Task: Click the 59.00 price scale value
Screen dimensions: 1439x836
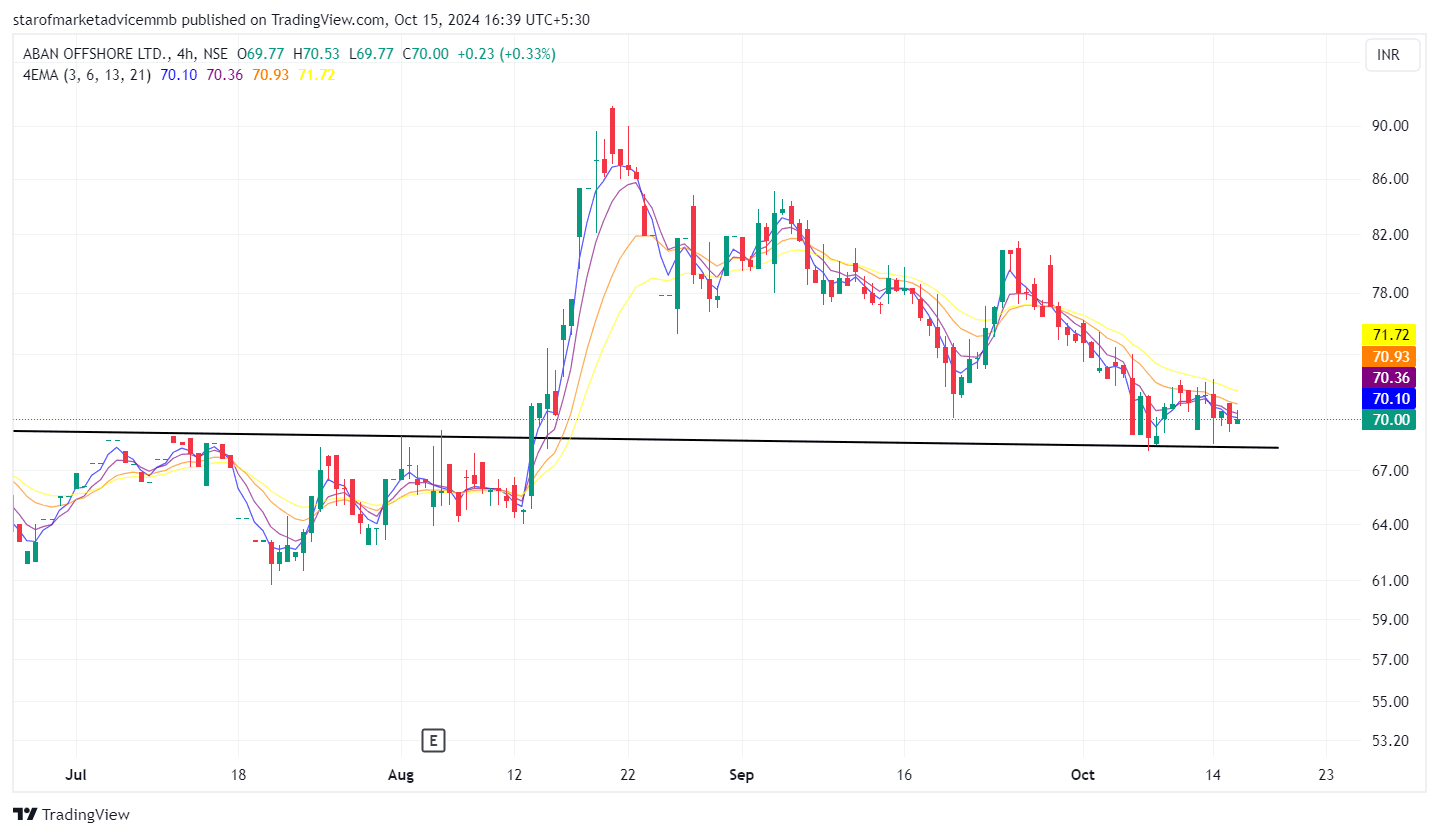Action: tap(1391, 620)
